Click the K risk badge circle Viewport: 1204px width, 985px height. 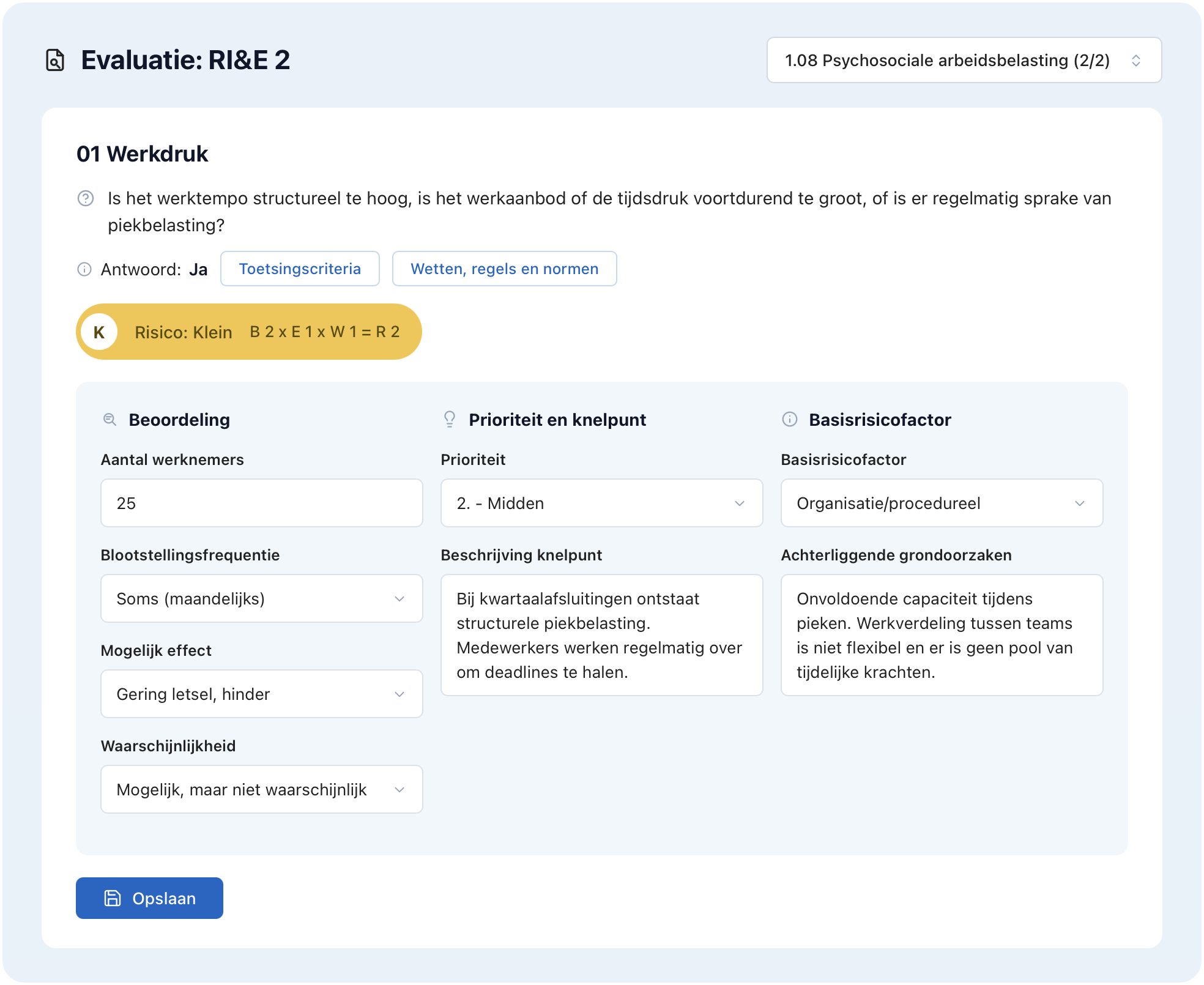99,332
